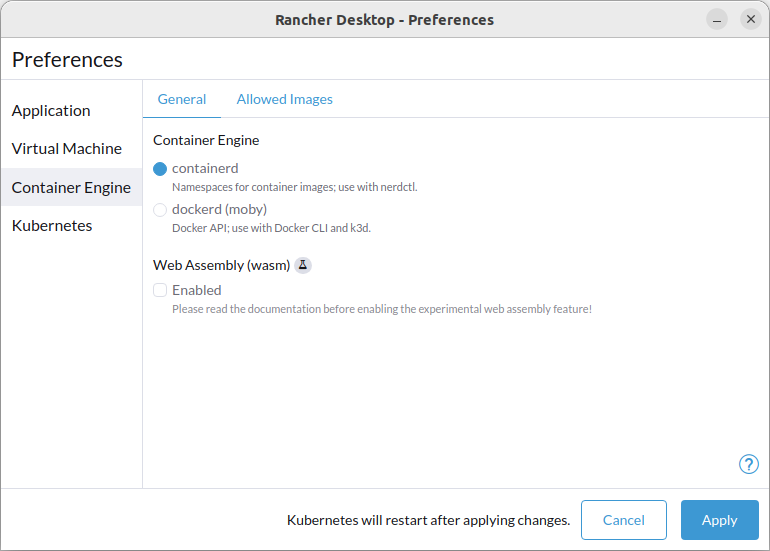
Task: Click the Web Assembly (wasm) heading
Action: pos(221,265)
